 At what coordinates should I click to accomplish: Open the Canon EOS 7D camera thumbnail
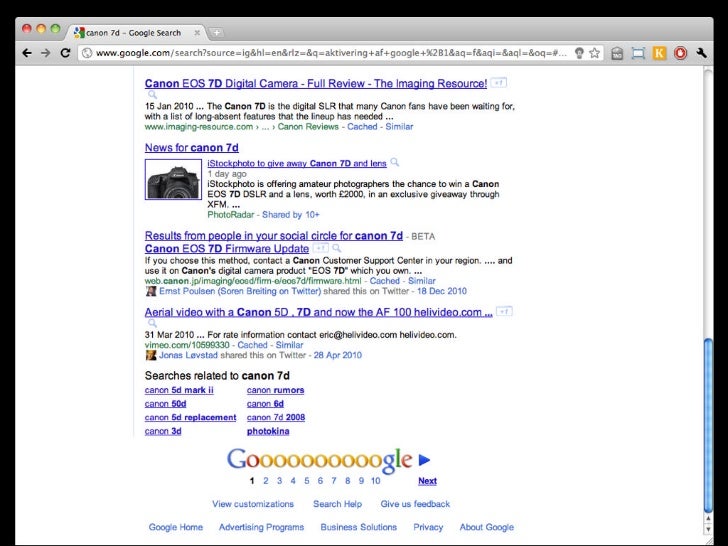tap(173, 179)
